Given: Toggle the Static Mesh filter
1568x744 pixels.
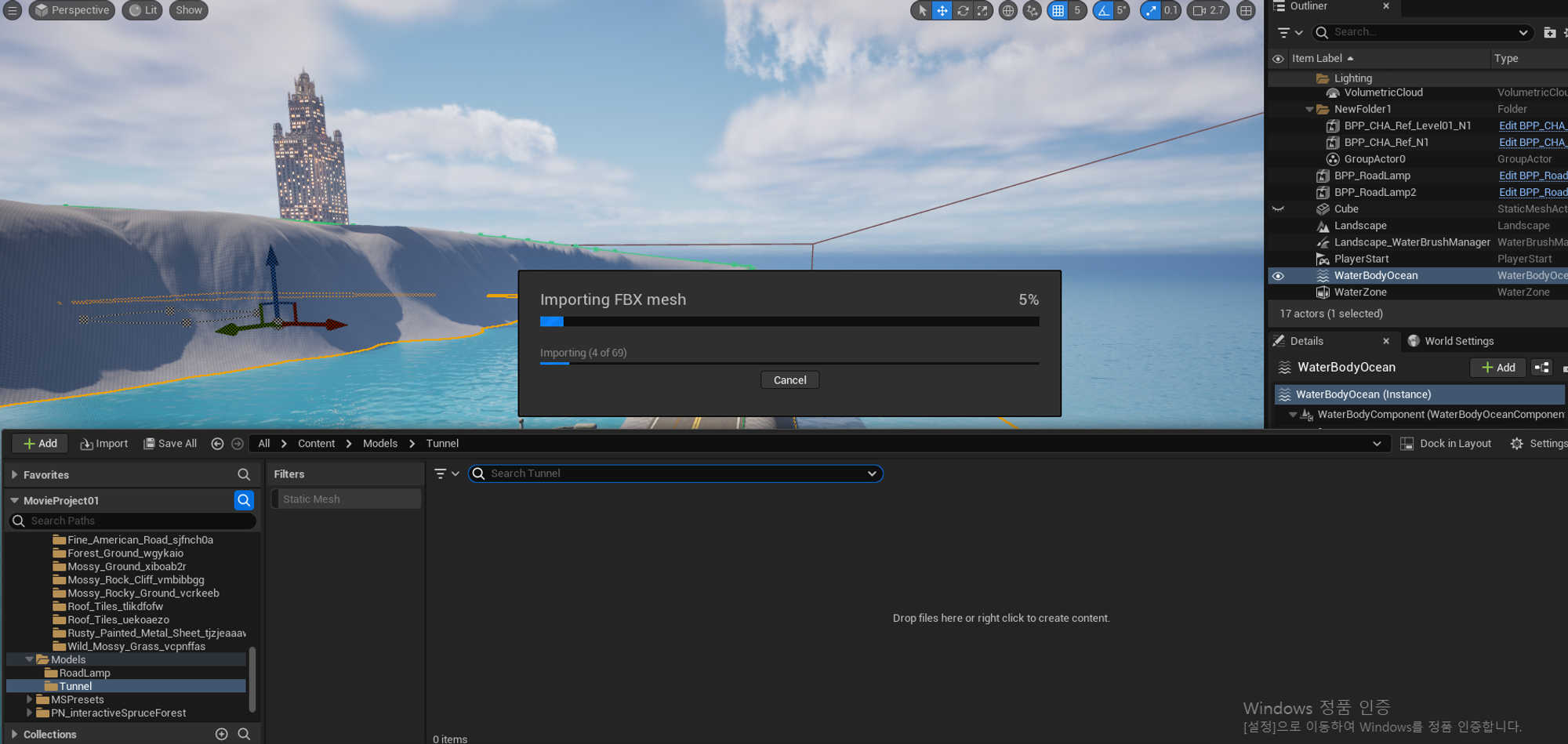Looking at the screenshot, I should tap(346, 499).
